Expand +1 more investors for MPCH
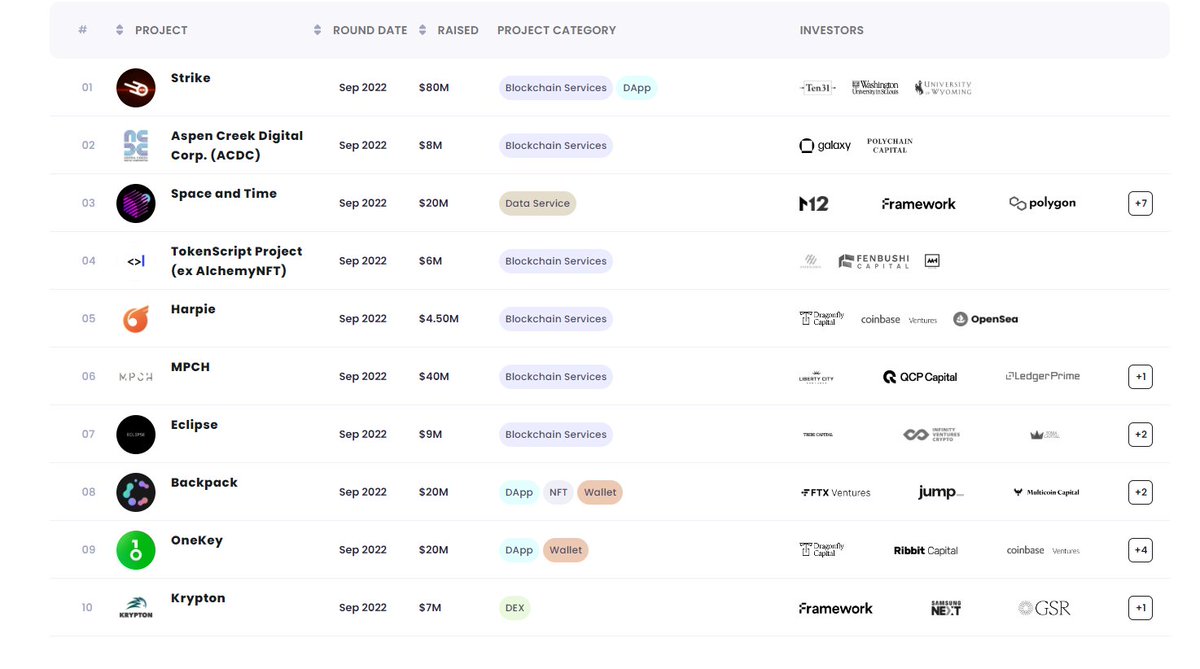The image size is (1200, 669). pyautogui.click(x=1140, y=377)
